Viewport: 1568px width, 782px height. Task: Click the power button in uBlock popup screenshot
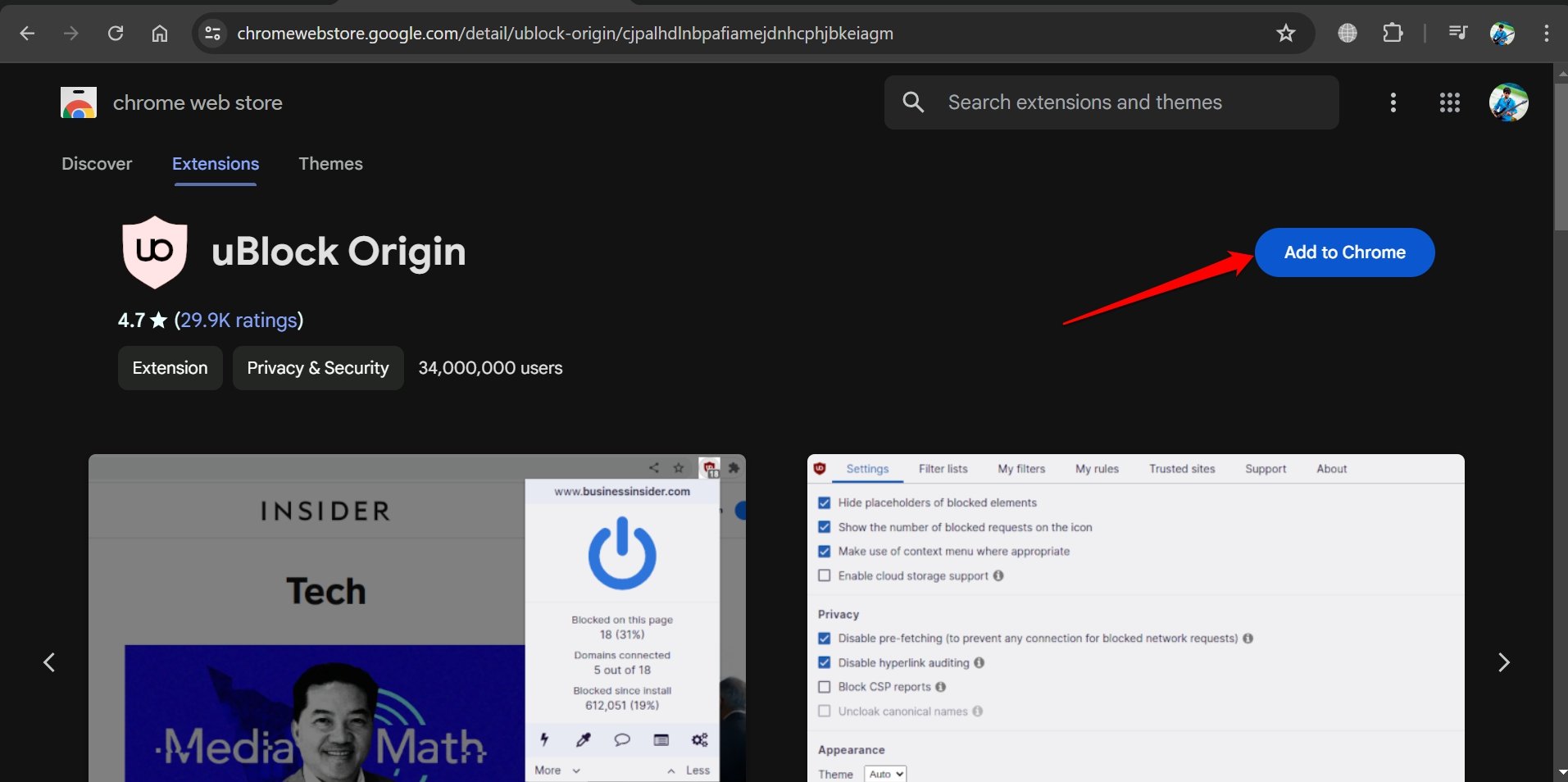(x=622, y=553)
